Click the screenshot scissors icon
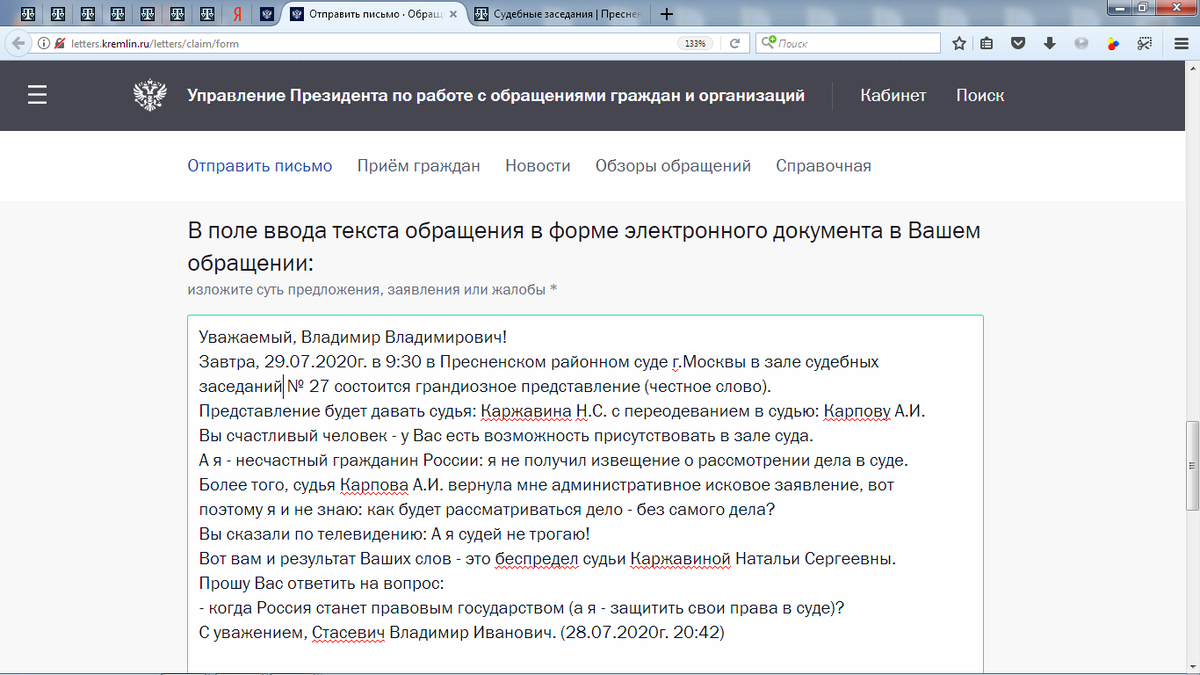This screenshot has width=1200, height=675. point(1145,43)
